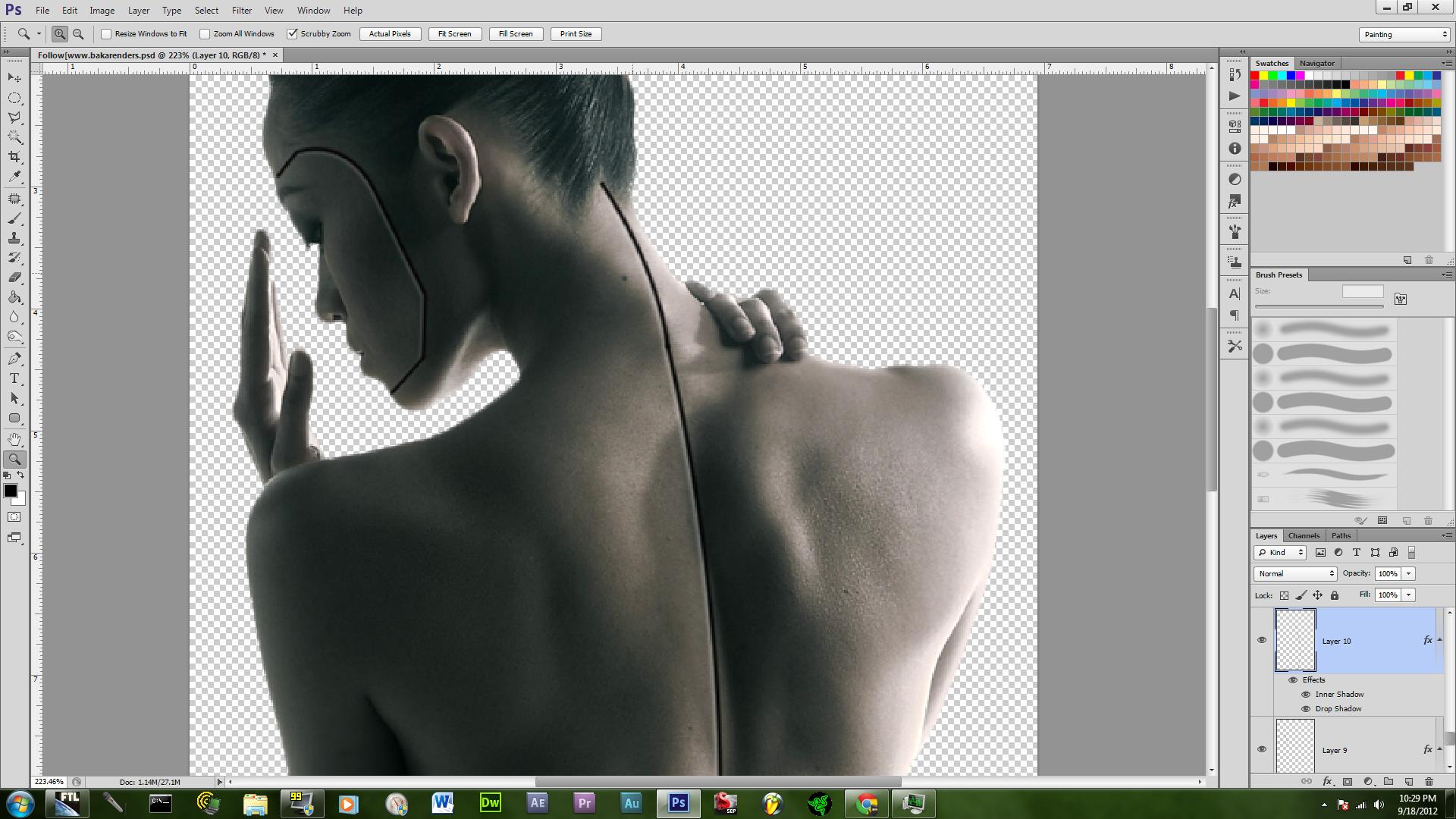The width and height of the screenshot is (1456, 819).
Task: Open the Normal blend mode dropdown
Action: (x=1295, y=574)
